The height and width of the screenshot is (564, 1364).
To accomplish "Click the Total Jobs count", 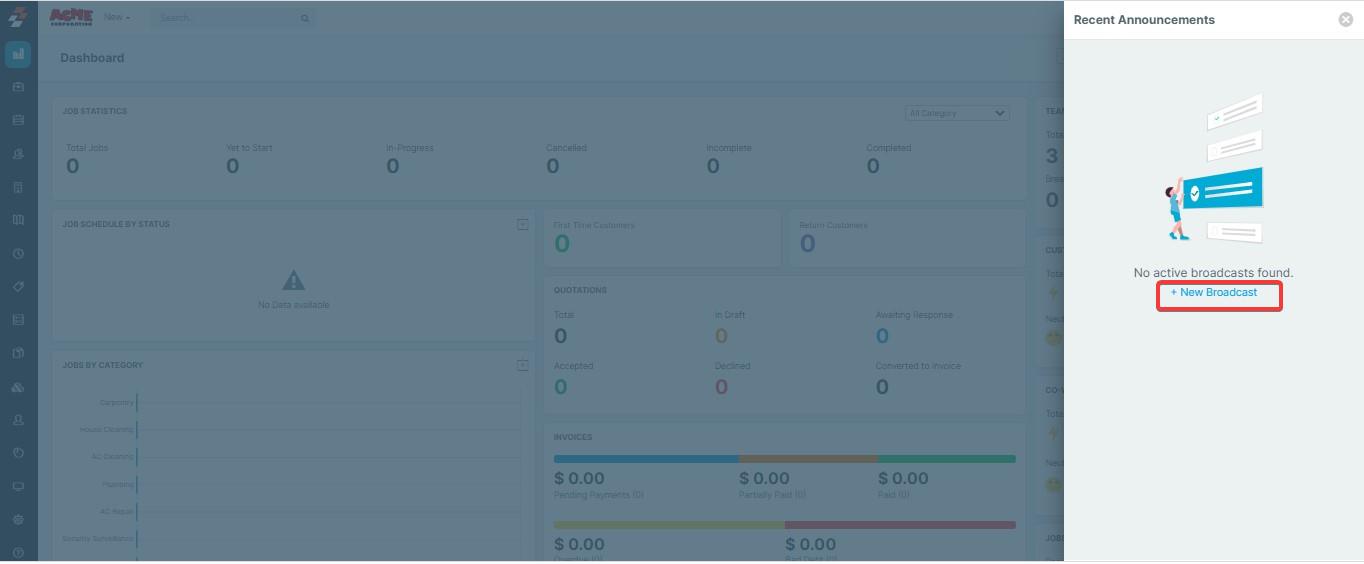I will pyautogui.click(x=72, y=166).
